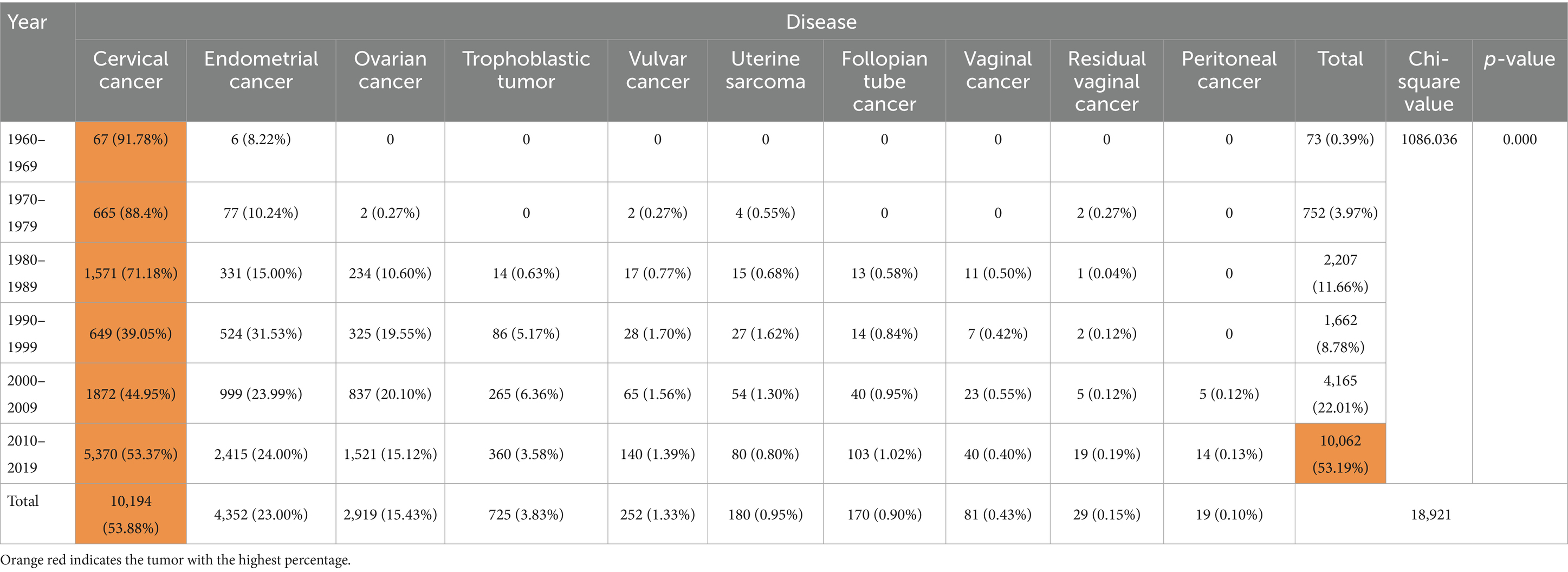Viewport: 1568px width, 572px height.
Task: Click the Disease header spanning the table
Action: click(820, 22)
